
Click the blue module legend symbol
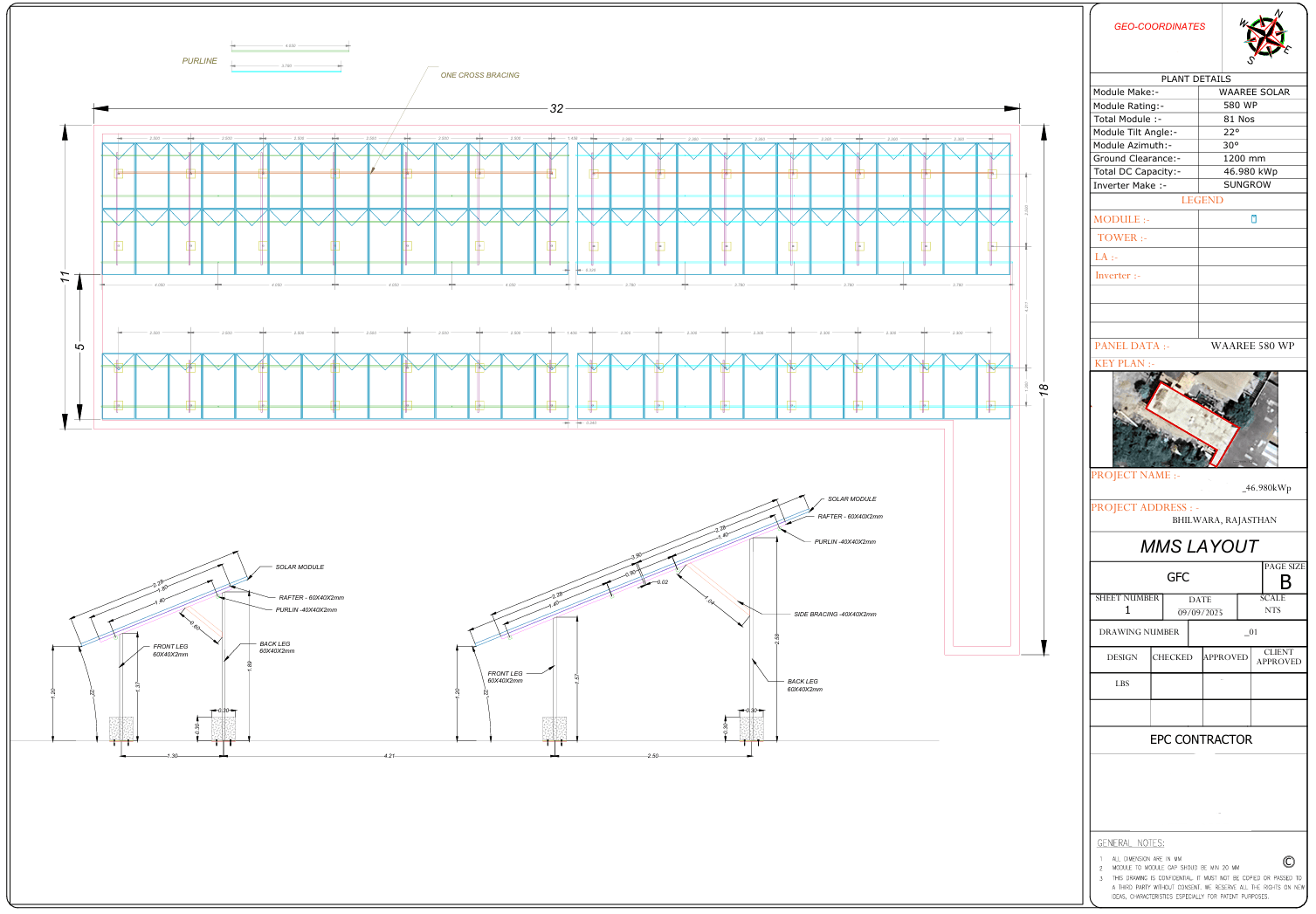coord(1254,219)
